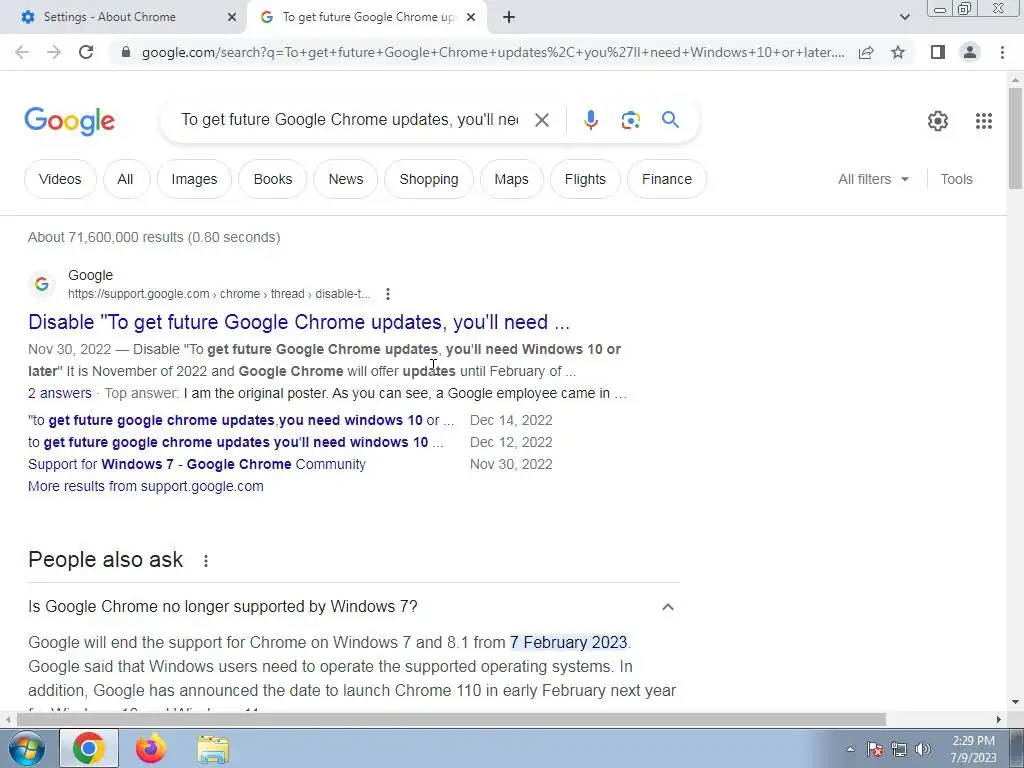Bookmark this tab with the star icon
Viewport: 1024px width, 768px height.
[898, 52]
